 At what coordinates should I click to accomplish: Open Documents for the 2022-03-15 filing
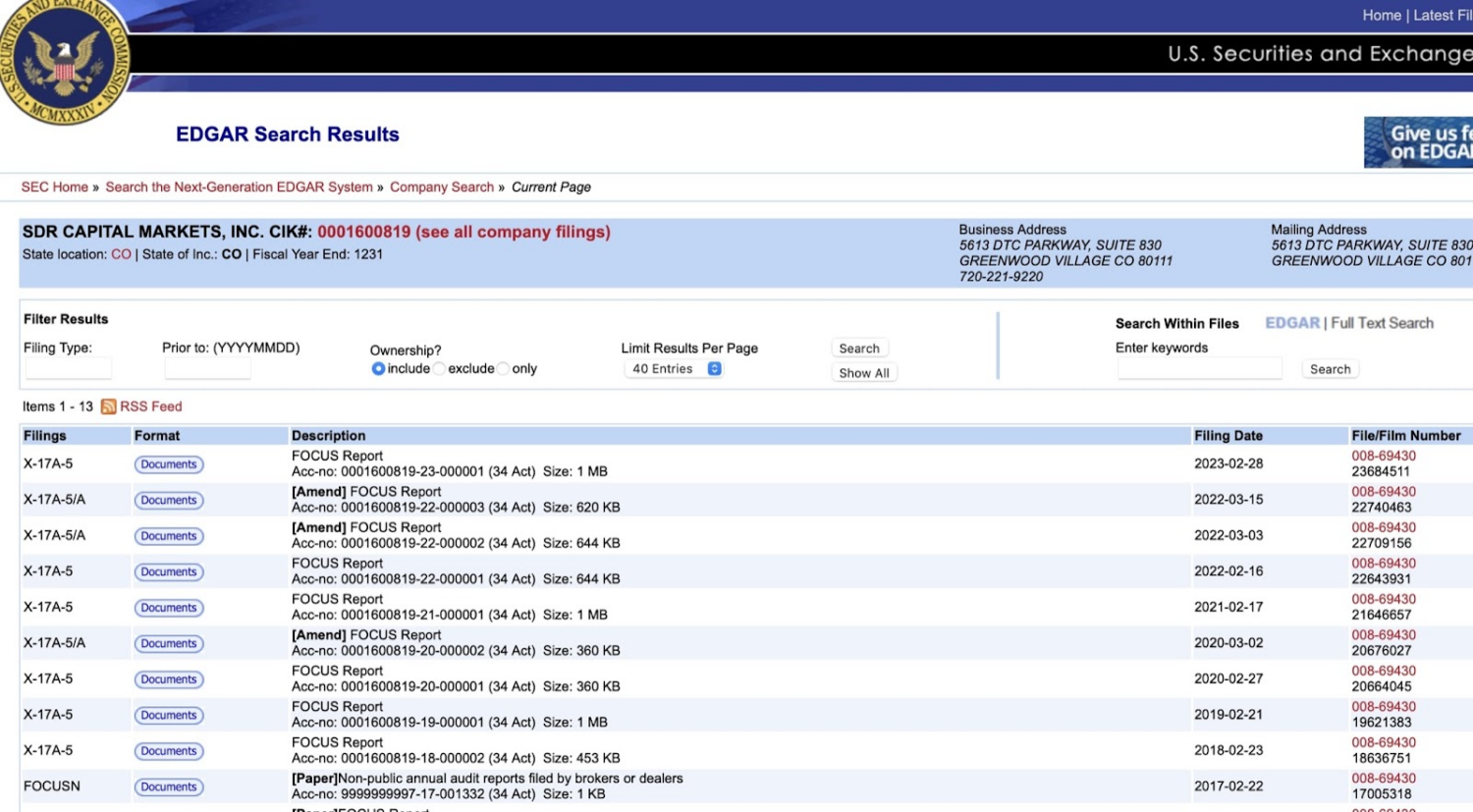click(169, 501)
